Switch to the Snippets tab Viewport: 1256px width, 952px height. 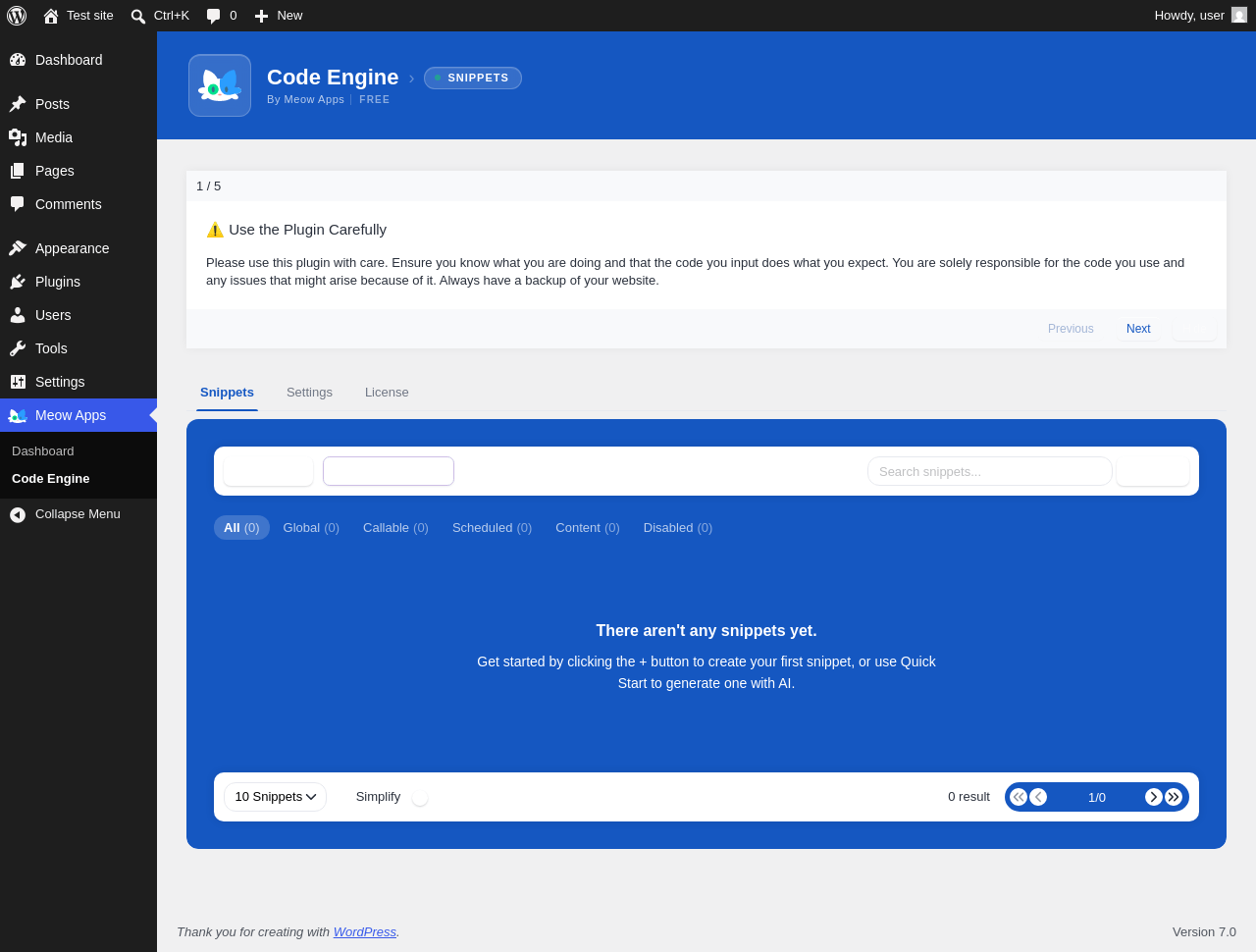(x=227, y=393)
